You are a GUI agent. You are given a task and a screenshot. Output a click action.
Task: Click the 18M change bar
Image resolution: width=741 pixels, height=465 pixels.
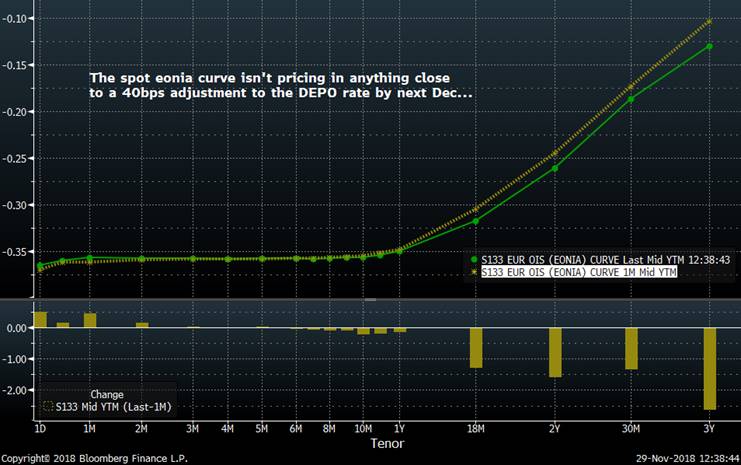tap(476, 348)
